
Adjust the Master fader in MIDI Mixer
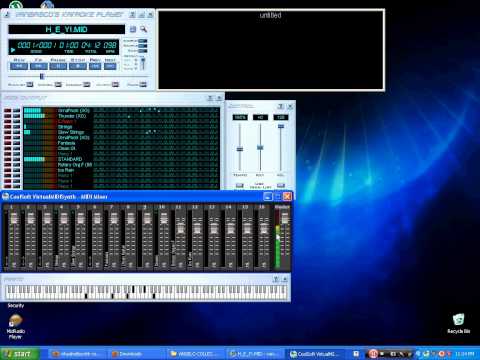(285, 218)
